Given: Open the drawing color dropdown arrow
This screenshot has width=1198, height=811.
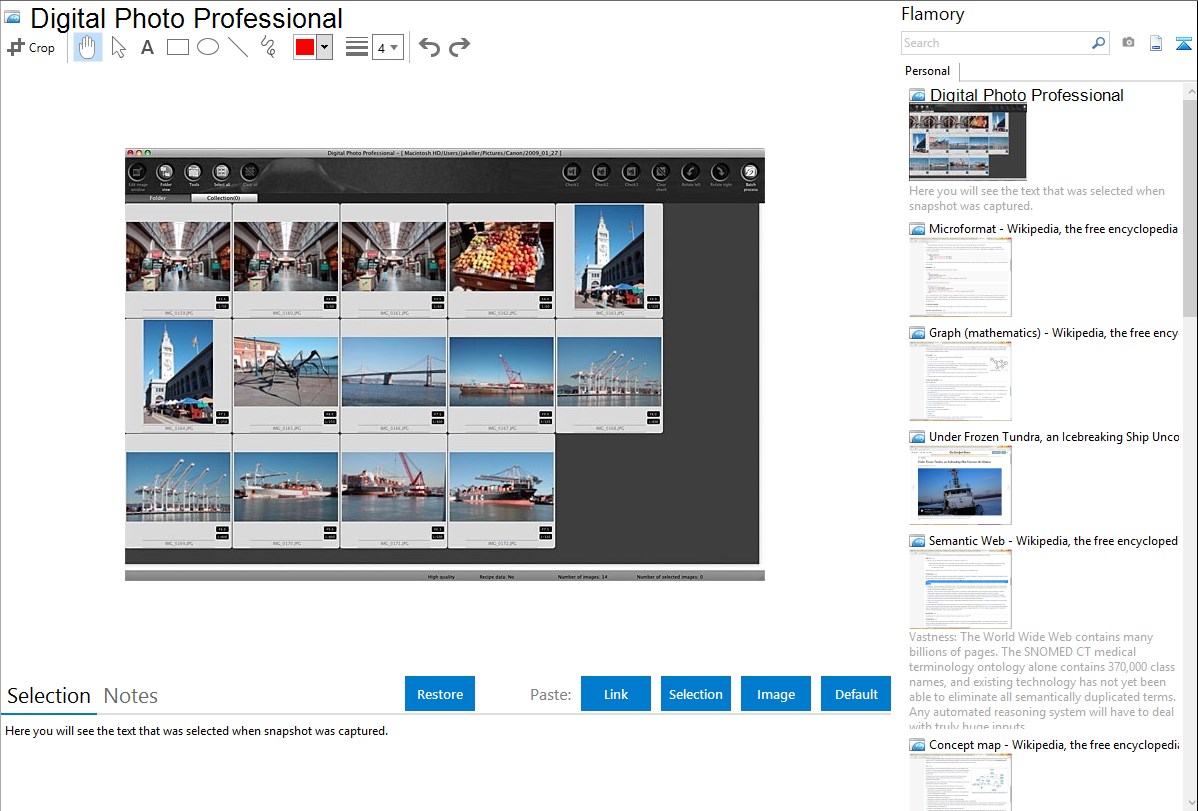Looking at the screenshot, I should coord(324,47).
